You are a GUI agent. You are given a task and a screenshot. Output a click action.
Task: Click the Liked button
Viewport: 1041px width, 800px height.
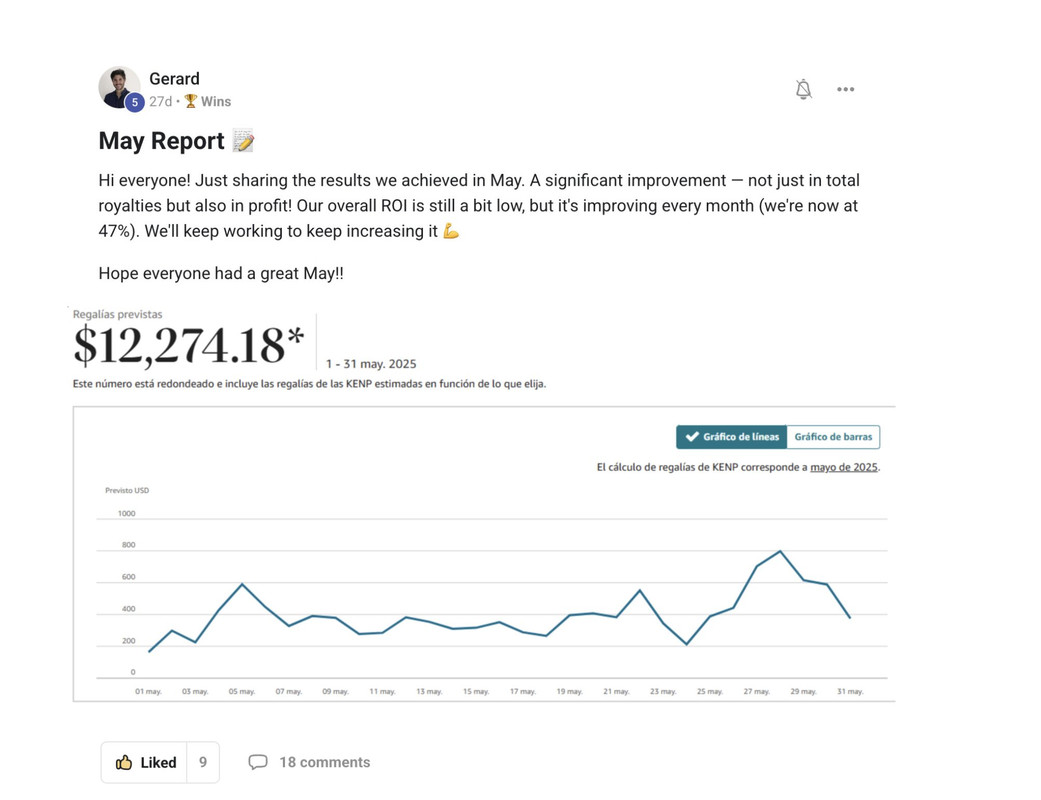144,762
